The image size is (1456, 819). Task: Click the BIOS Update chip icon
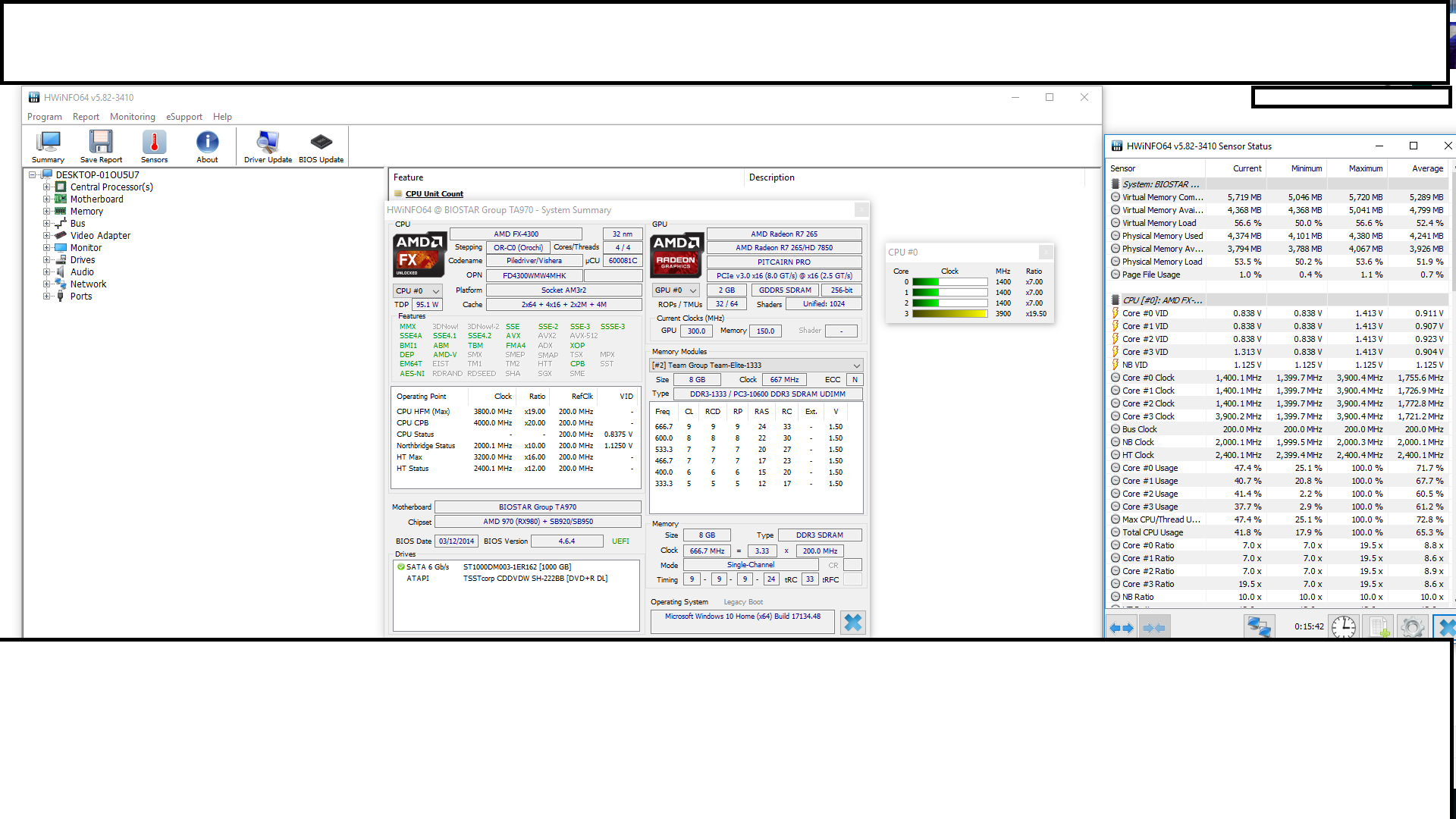pyautogui.click(x=321, y=146)
